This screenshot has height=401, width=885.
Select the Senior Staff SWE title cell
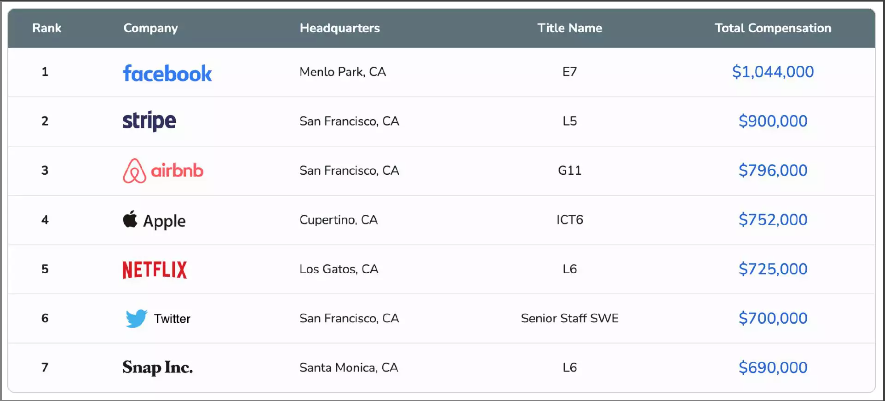tap(569, 318)
